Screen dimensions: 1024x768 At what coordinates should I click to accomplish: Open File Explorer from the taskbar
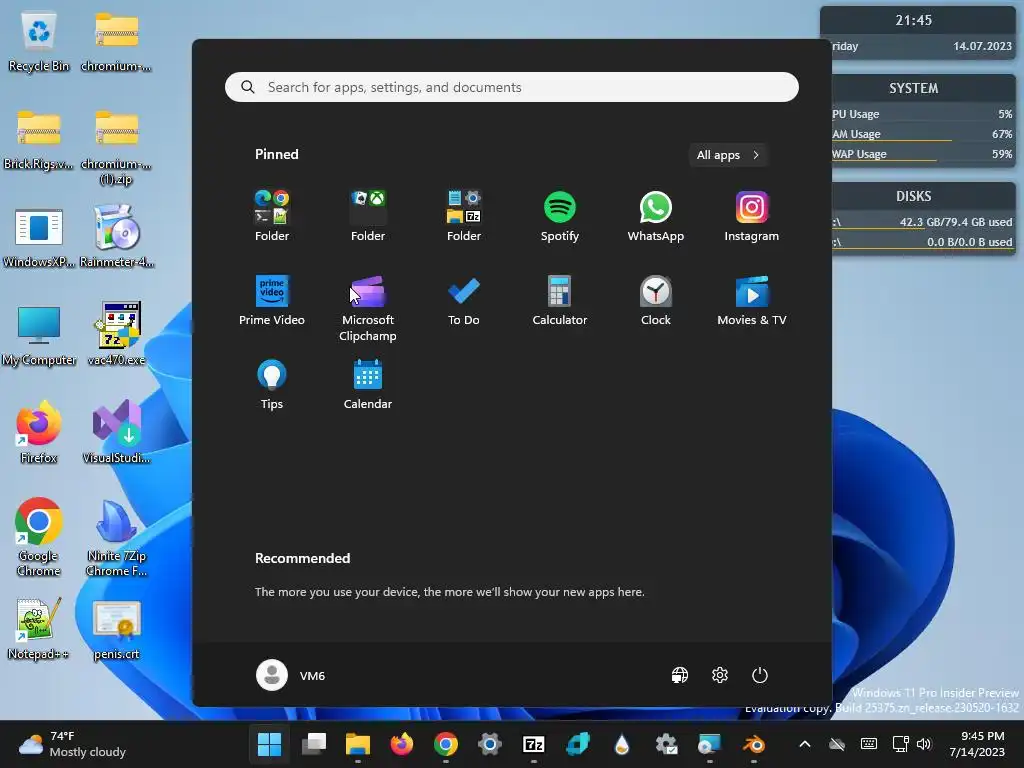pos(357,744)
